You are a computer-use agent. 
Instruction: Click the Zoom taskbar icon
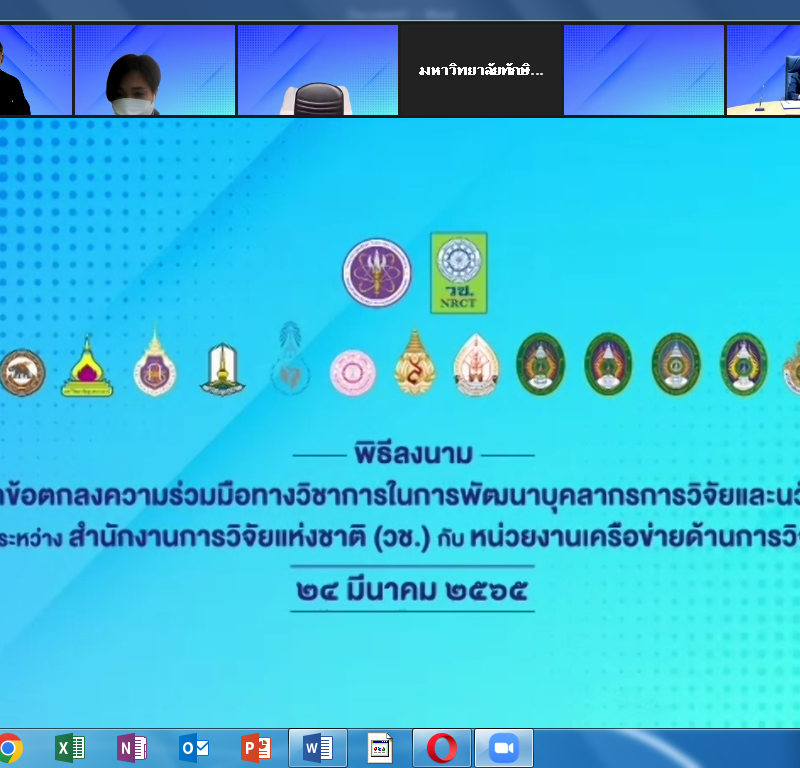point(504,748)
